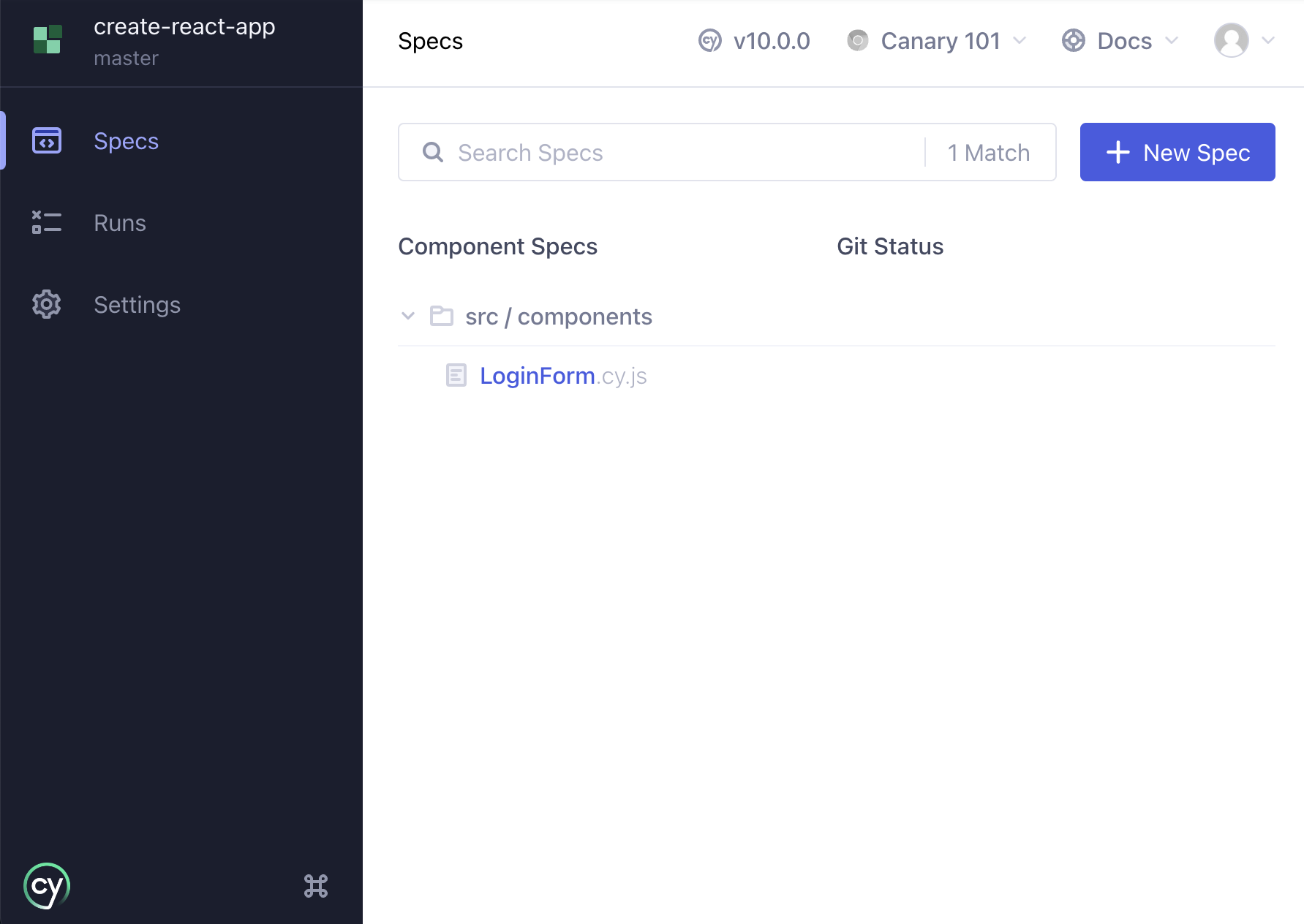Click the master branch label
The height and width of the screenshot is (924, 1304).
click(x=126, y=58)
